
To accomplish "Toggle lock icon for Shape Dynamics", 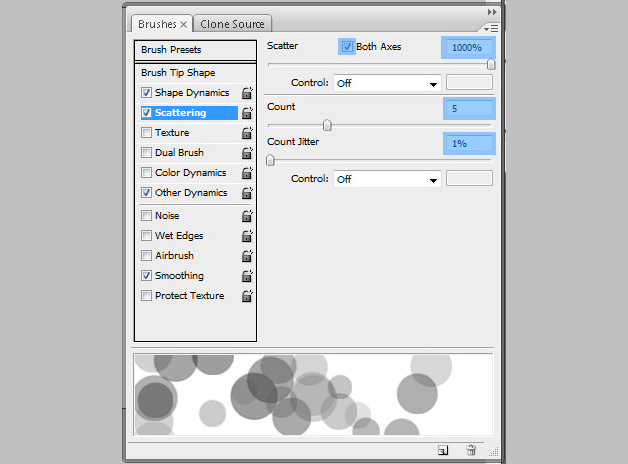I will [x=247, y=93].
